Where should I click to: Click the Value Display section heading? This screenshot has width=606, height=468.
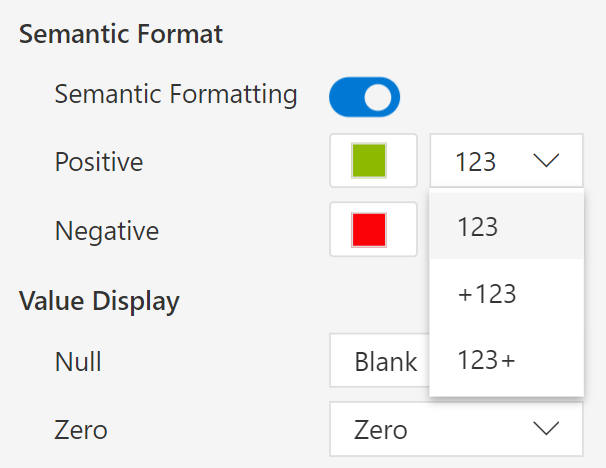[99, 300]
